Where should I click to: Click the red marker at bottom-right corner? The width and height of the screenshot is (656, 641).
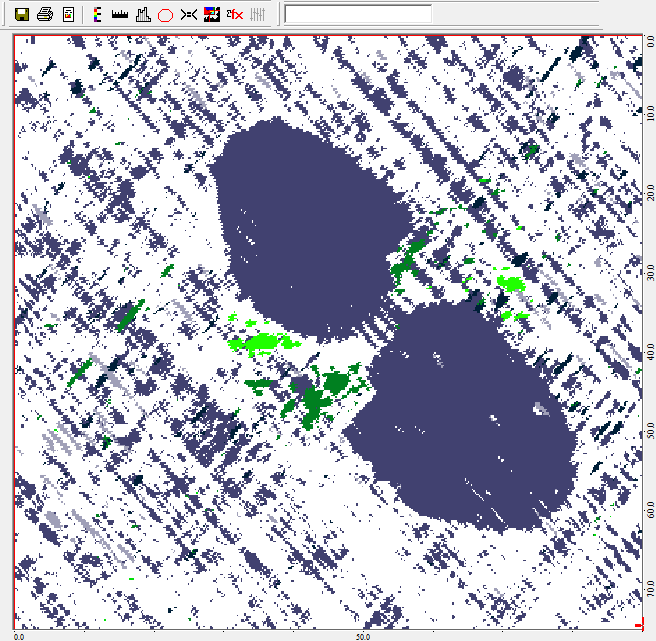pyautogui.click(x=638, y=626)
